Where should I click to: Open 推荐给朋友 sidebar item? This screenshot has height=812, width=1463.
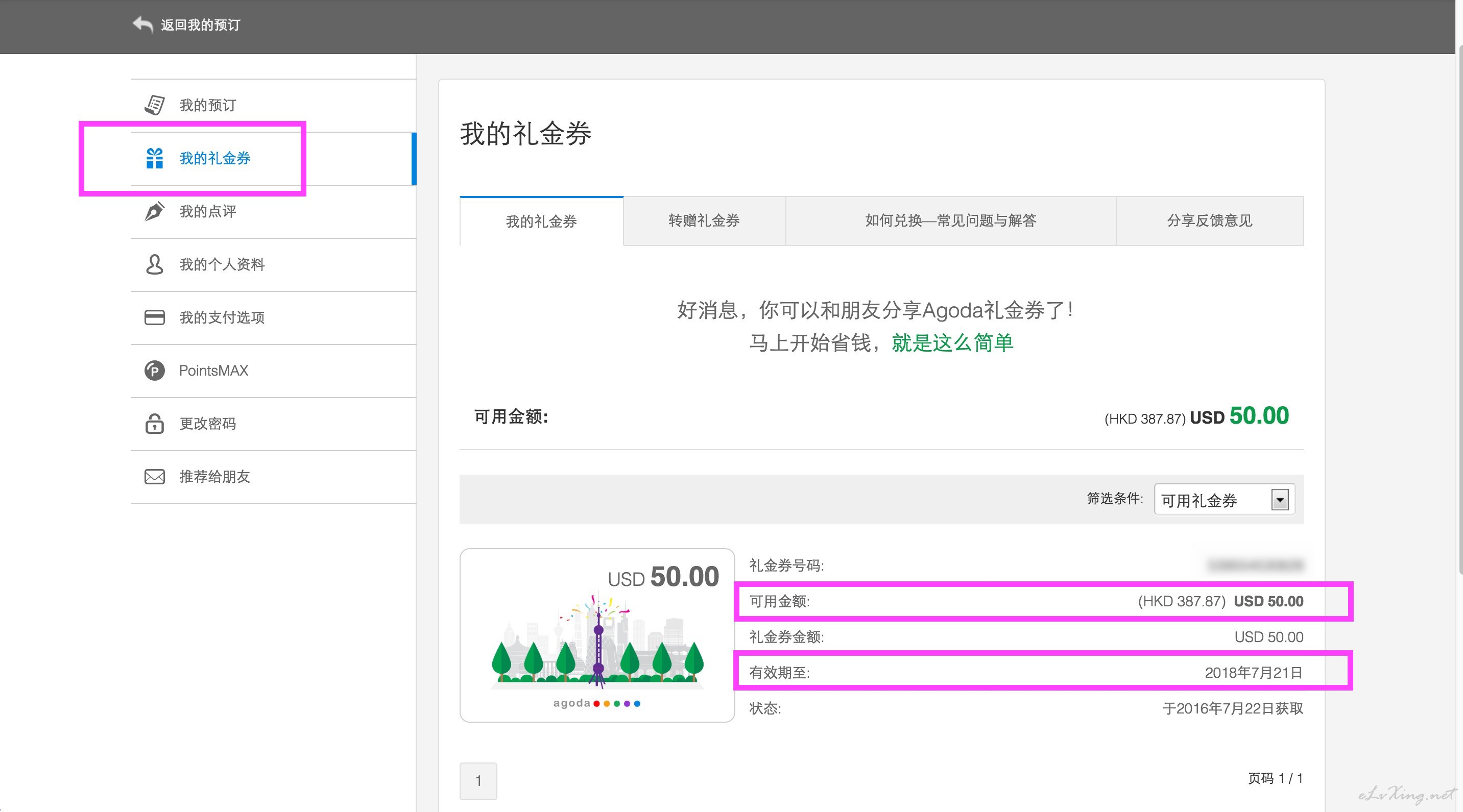(273, 477)
